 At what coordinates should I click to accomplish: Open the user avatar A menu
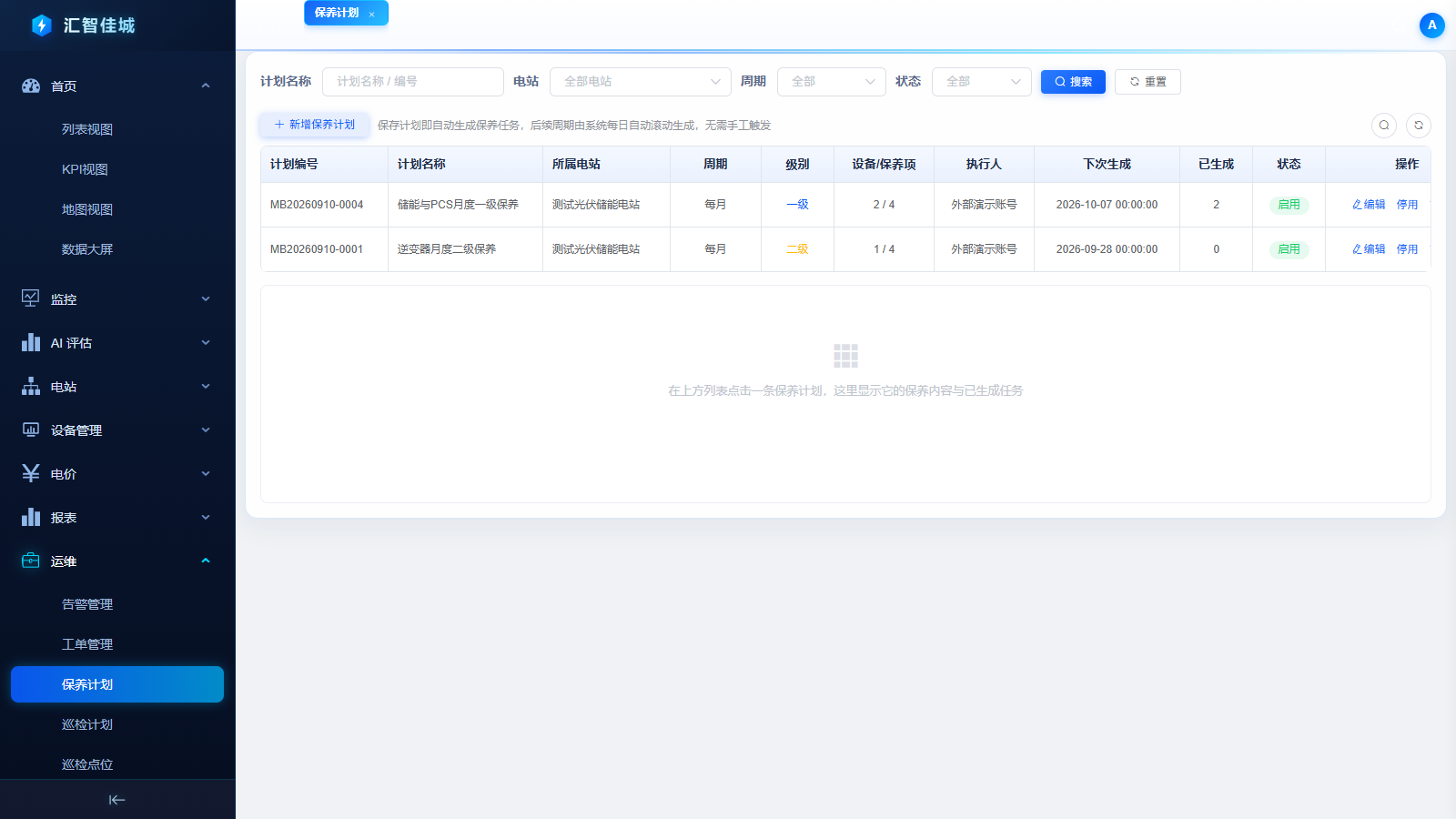point(1431,25)
